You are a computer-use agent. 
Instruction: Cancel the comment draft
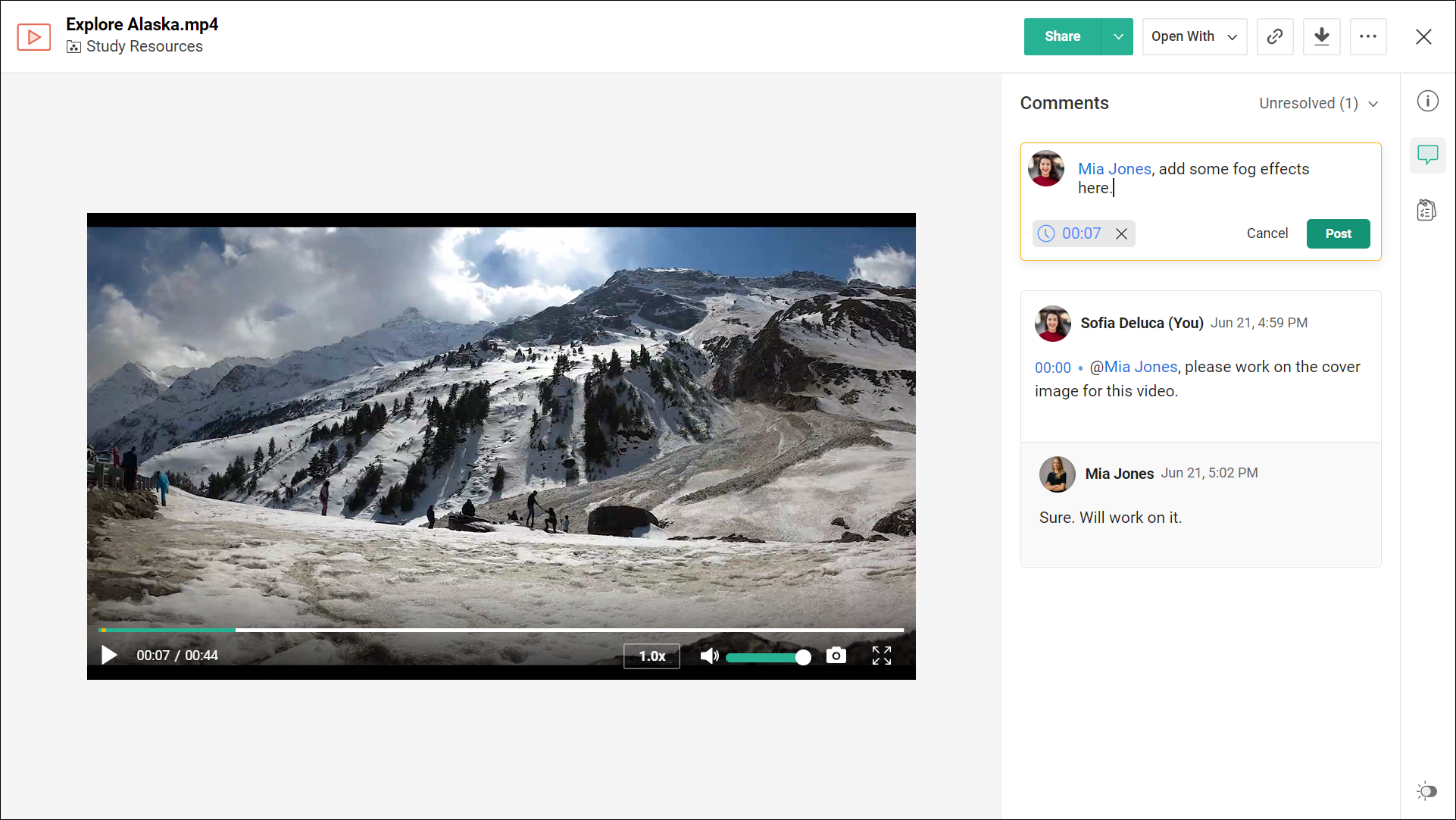(1267, 233)
